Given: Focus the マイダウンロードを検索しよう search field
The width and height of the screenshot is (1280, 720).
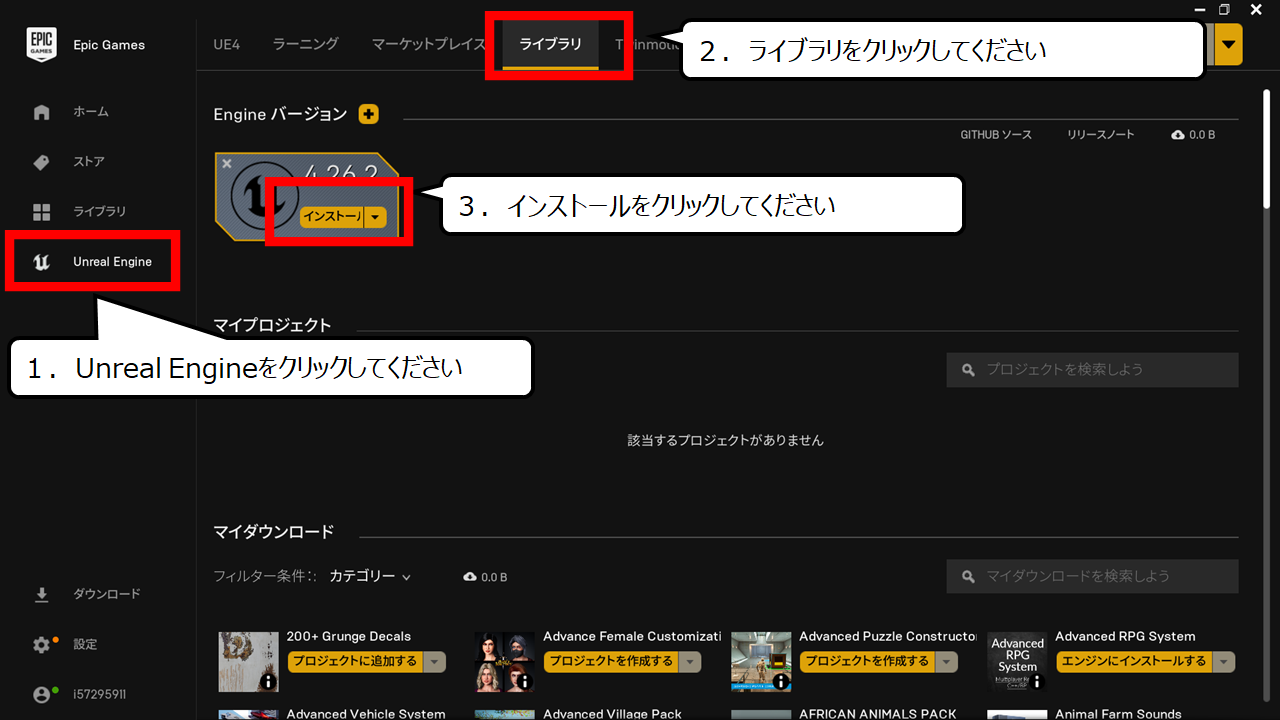Looking at the screenshot, I should click(1092, 577).
